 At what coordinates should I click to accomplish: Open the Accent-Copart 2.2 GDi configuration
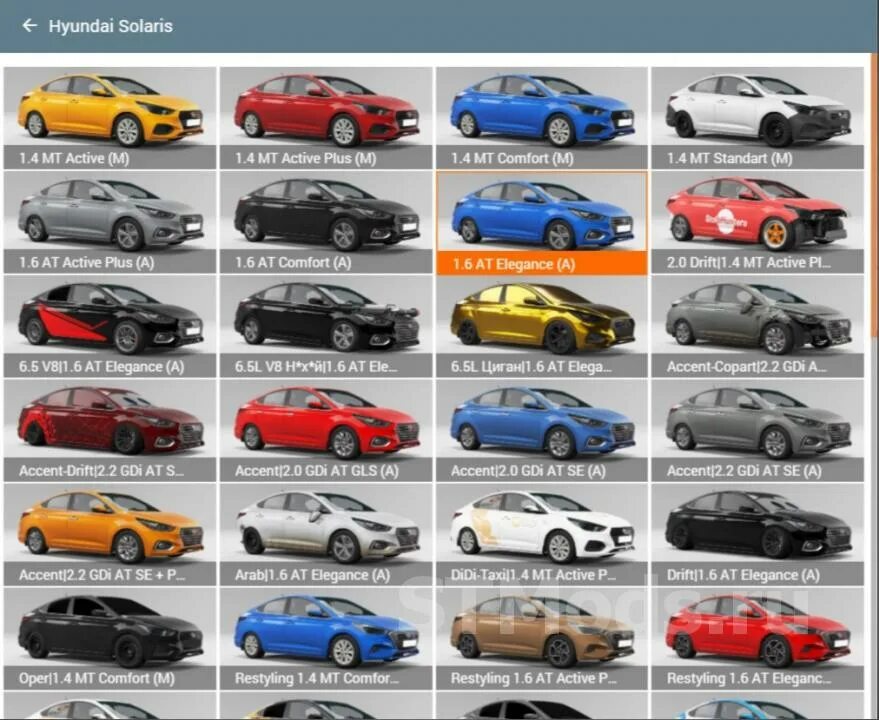(757, 326)
